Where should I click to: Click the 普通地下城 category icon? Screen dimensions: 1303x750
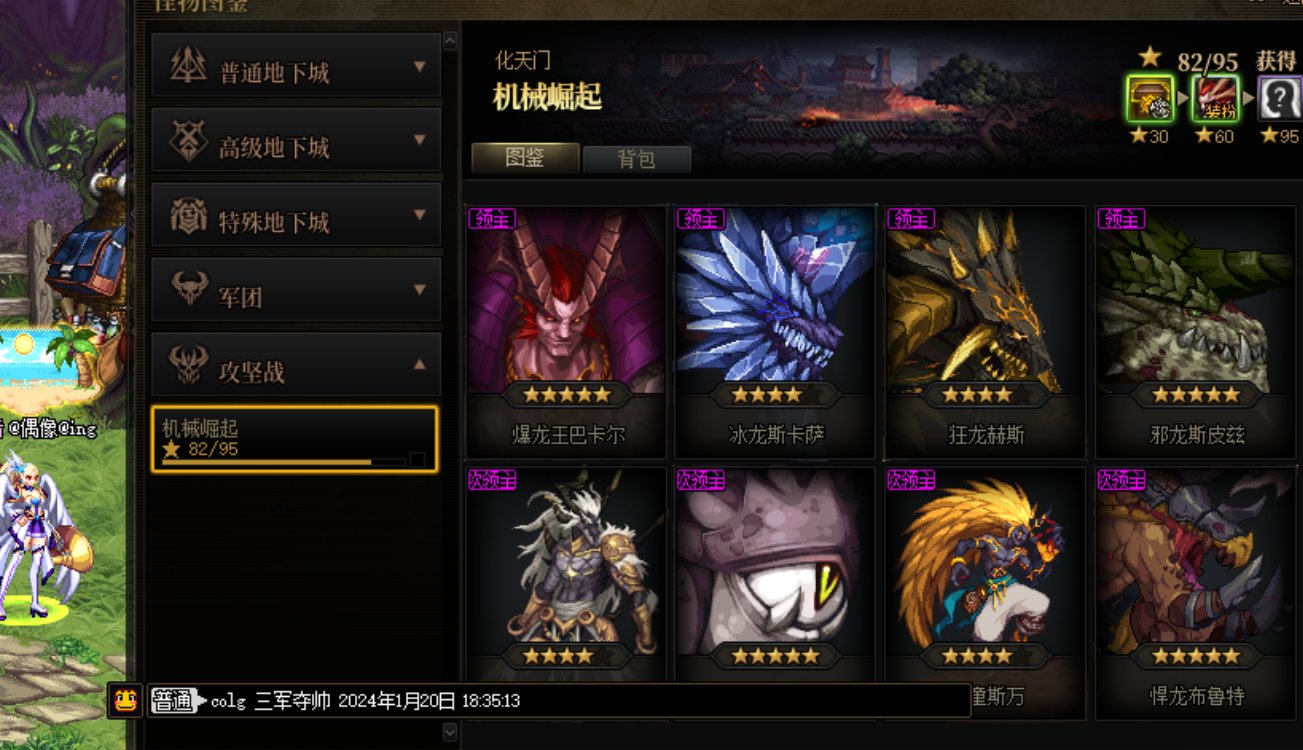(188, 66)
